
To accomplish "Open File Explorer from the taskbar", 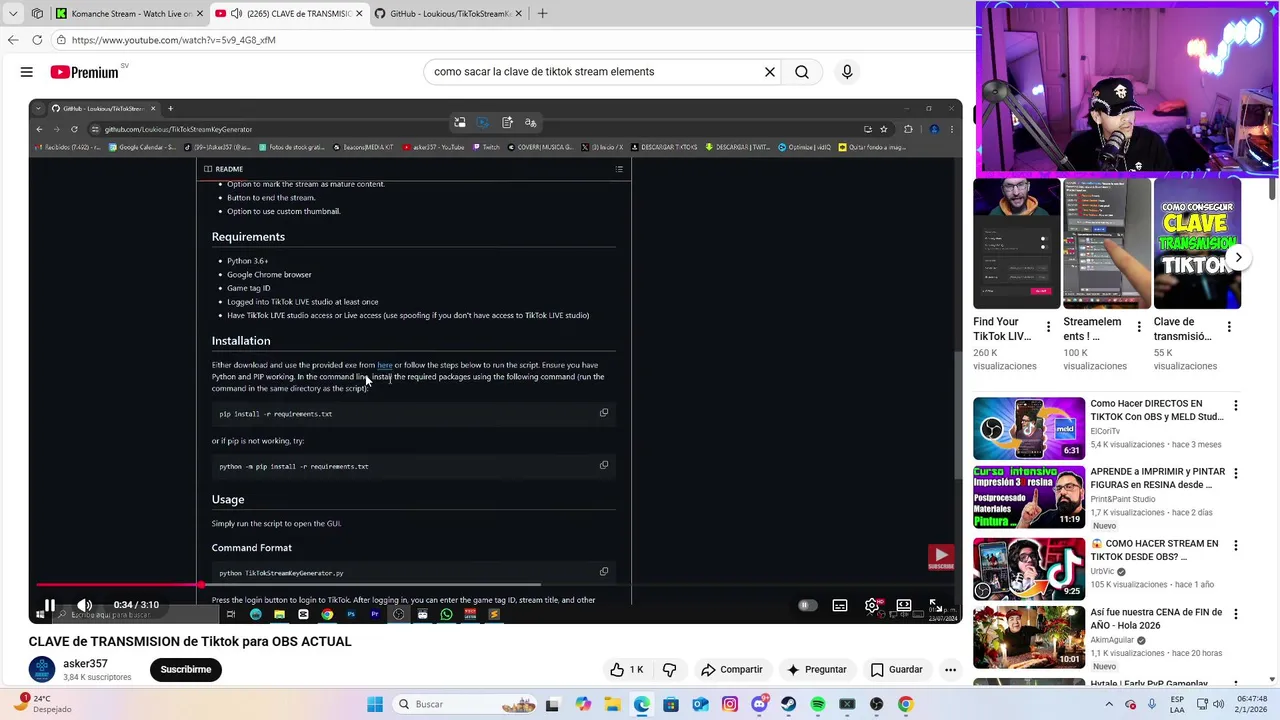I will click(612, 704).
